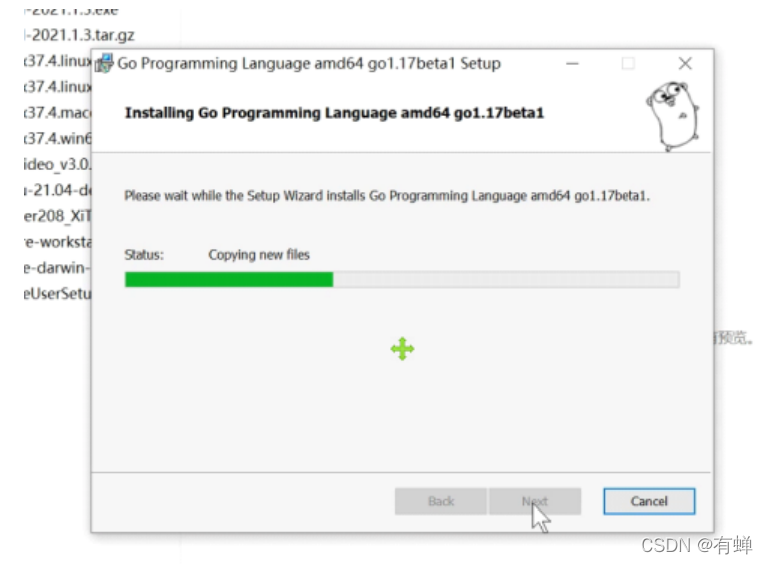This screenshot has width=768, height=564.
Task: Click the Cancel button in setup
Action: point(649,501)
